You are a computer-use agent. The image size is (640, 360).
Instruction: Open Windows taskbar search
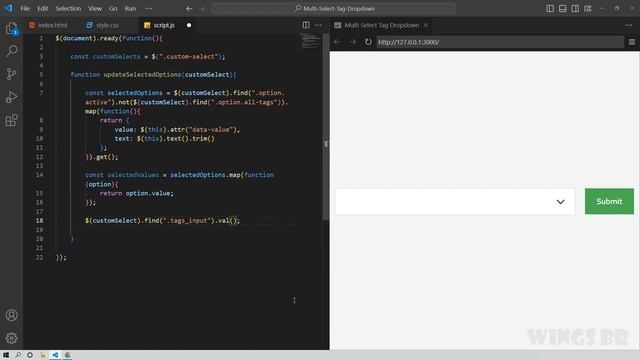point(18,355)
